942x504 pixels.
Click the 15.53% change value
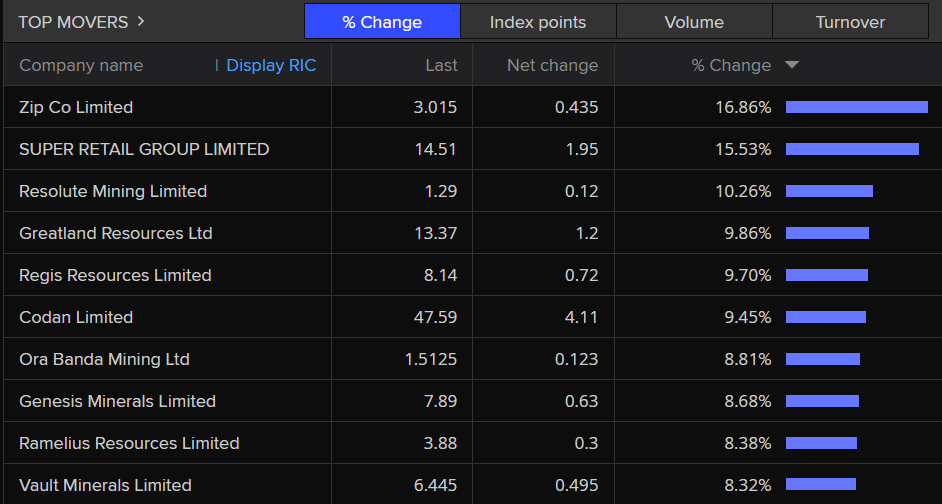pos(743,149)
